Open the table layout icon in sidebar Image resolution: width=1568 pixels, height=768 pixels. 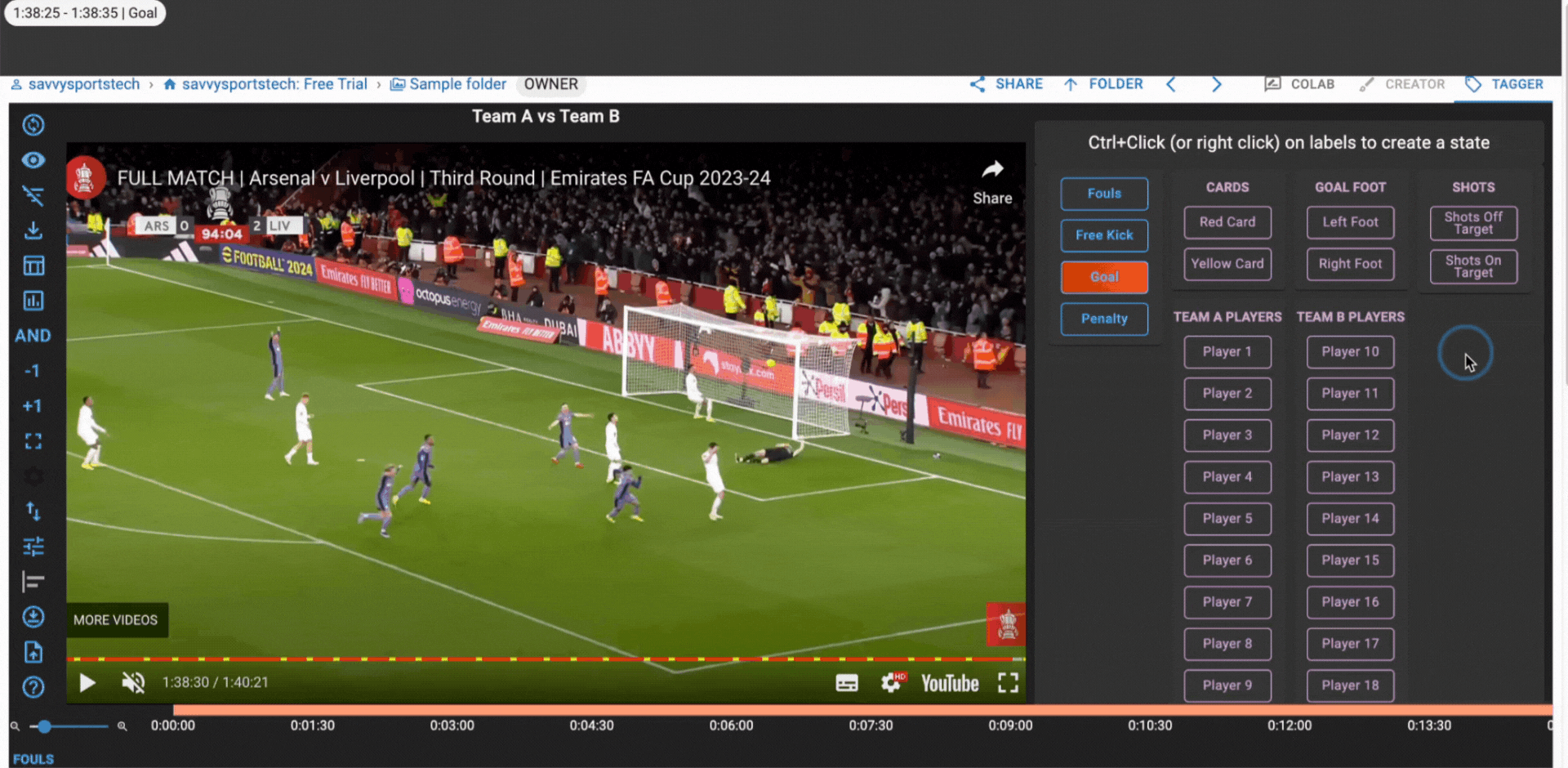(x=33, y=266)
